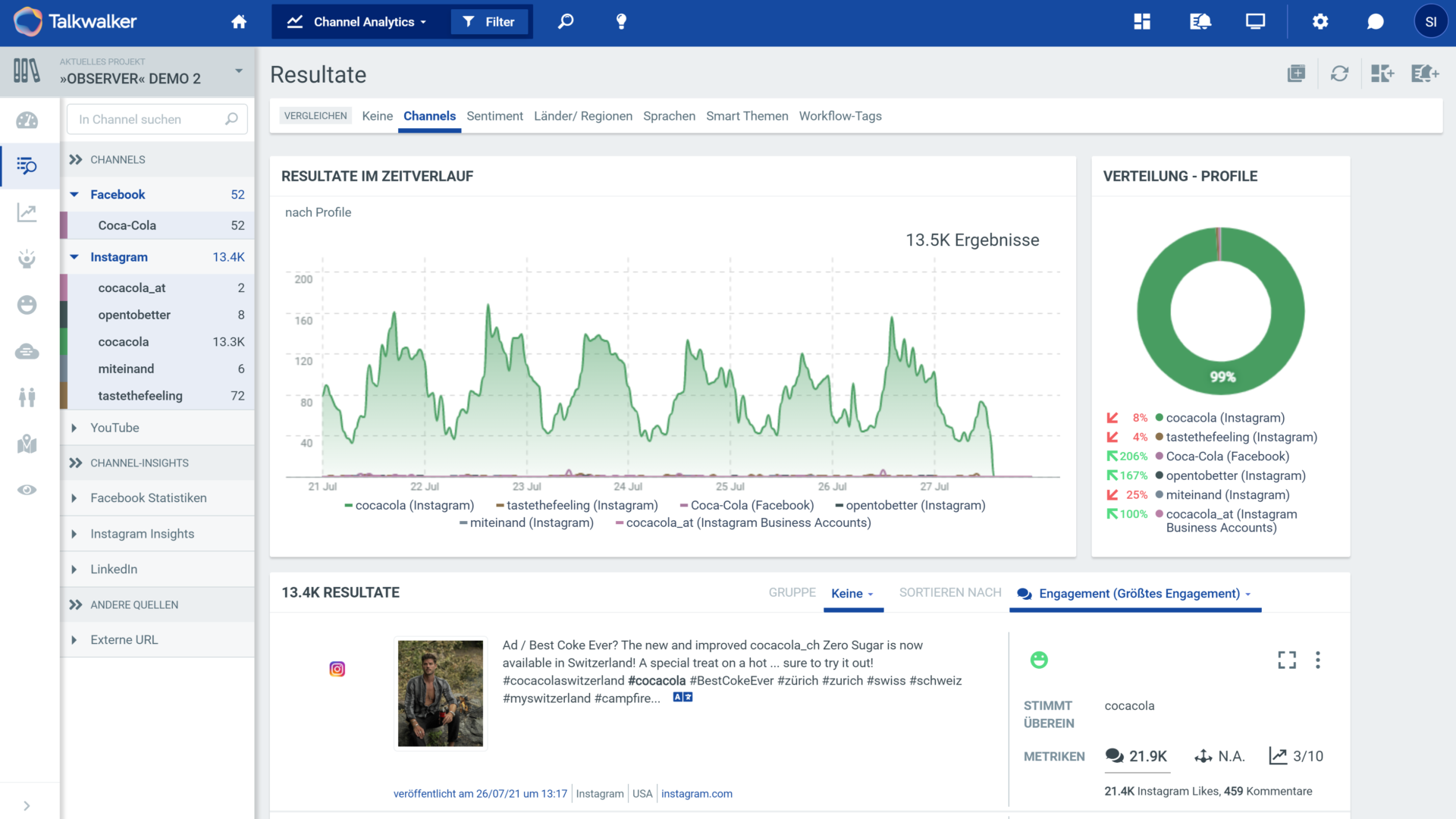Image resolution: width=1456 pixels, height=819 pixels.
Task: Expand the YouTube channel group
Action: 74,428
